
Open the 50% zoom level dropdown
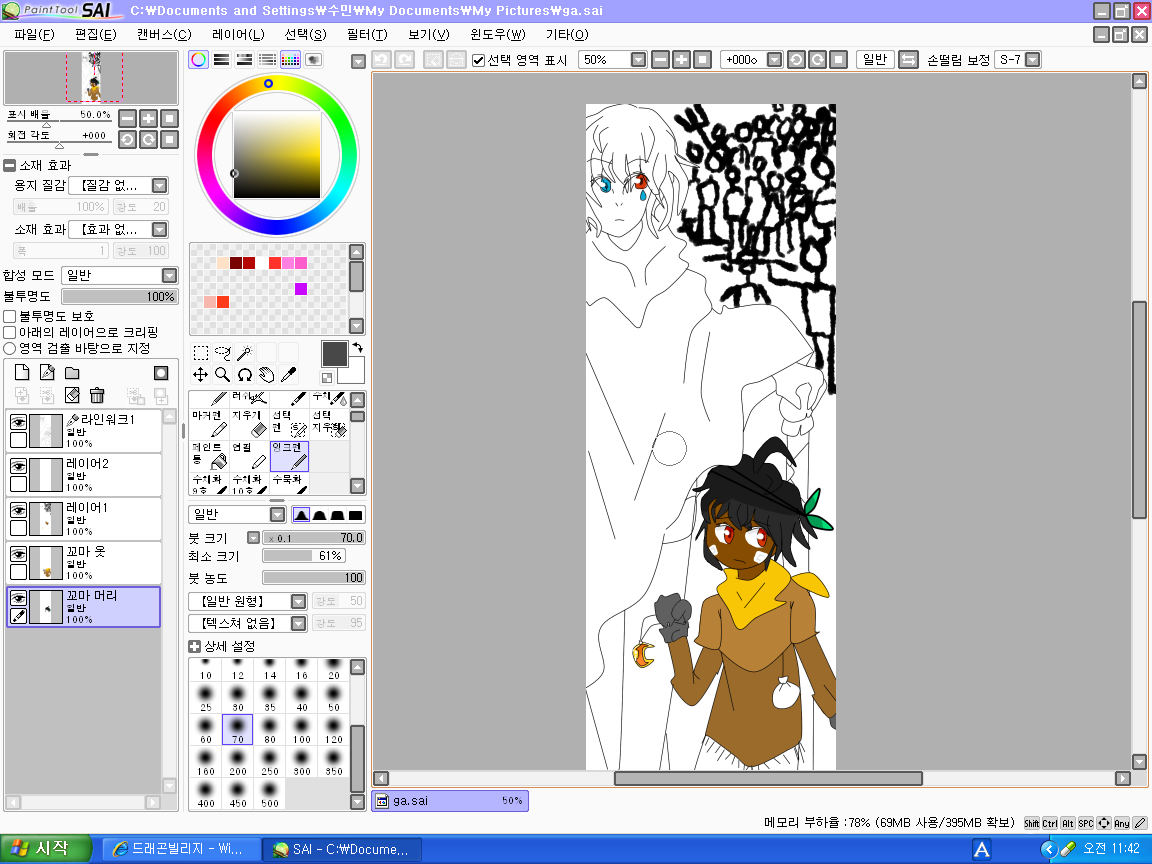pyautogui.click(x=638, y=60)
